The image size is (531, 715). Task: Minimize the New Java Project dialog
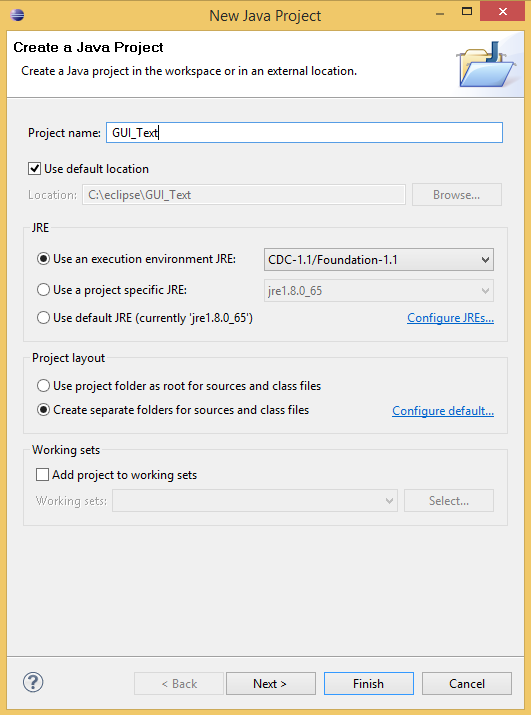[440, 14]
